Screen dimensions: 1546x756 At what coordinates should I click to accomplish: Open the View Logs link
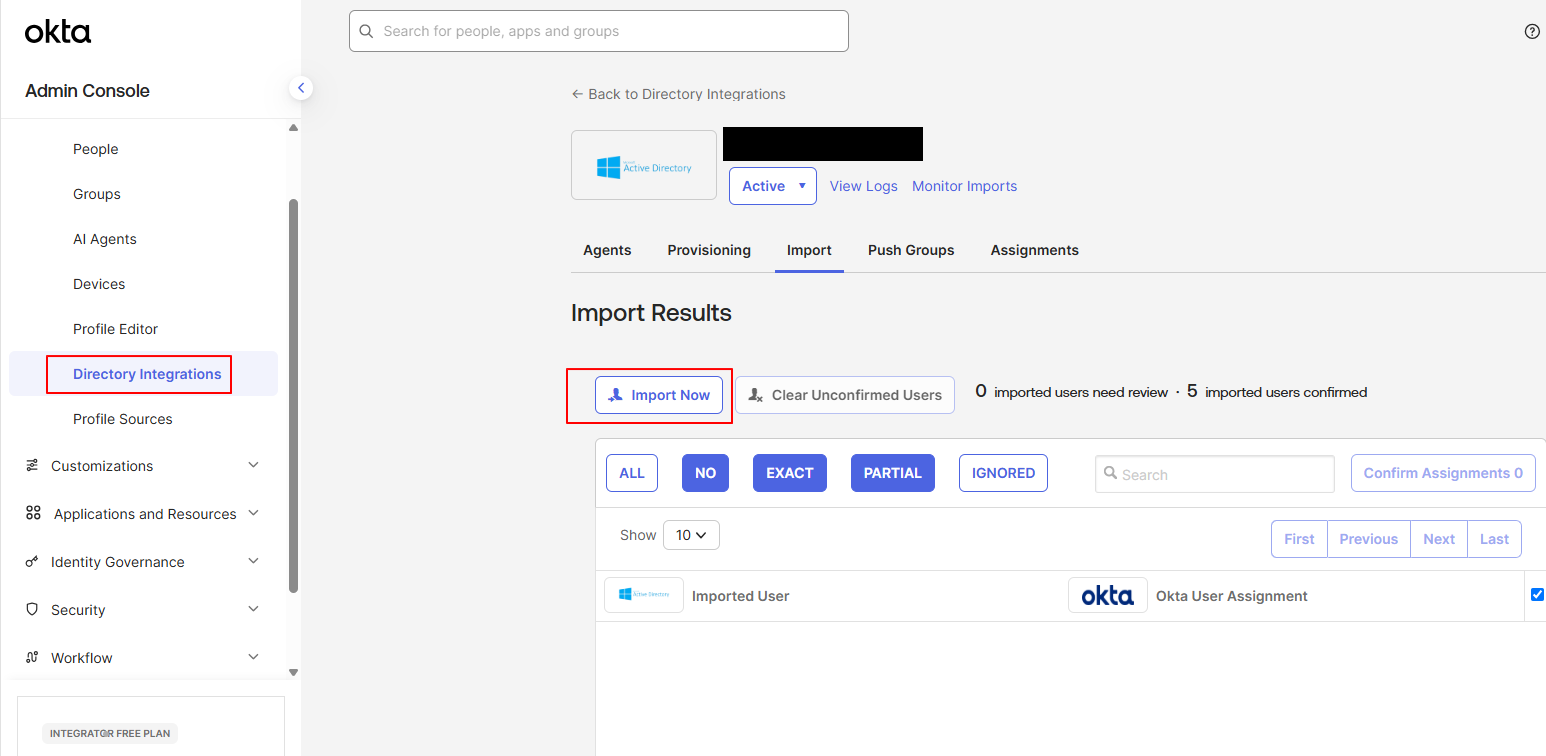coord(864,186)
